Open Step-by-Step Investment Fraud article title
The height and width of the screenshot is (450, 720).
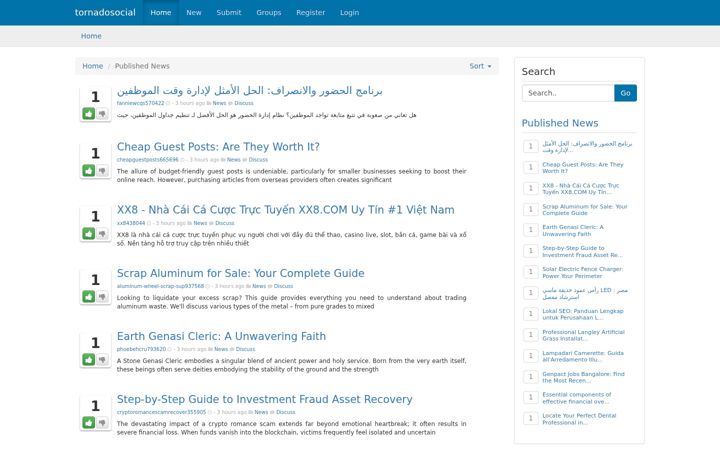(x=264, y=399)
